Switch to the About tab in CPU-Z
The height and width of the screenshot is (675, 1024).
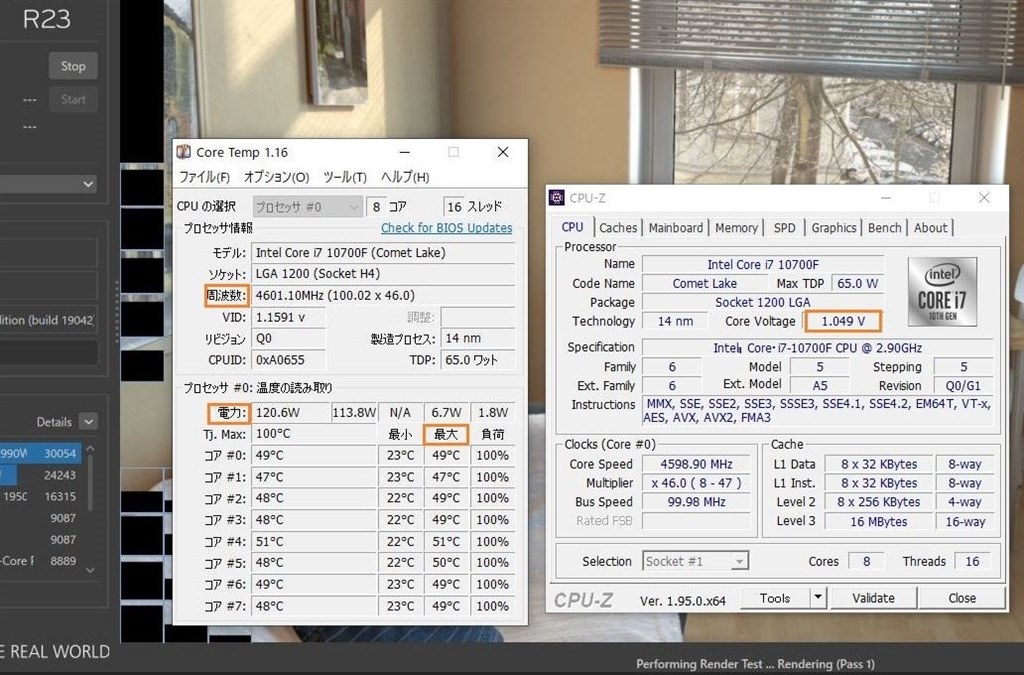[931, 228]
